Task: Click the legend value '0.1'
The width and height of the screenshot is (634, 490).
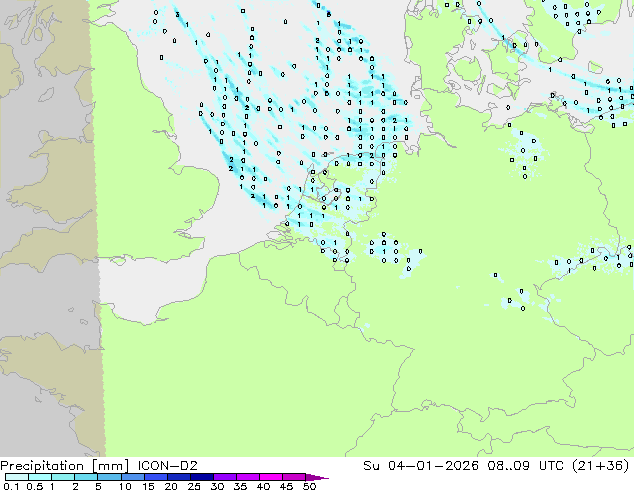Action: coord(11,486)
